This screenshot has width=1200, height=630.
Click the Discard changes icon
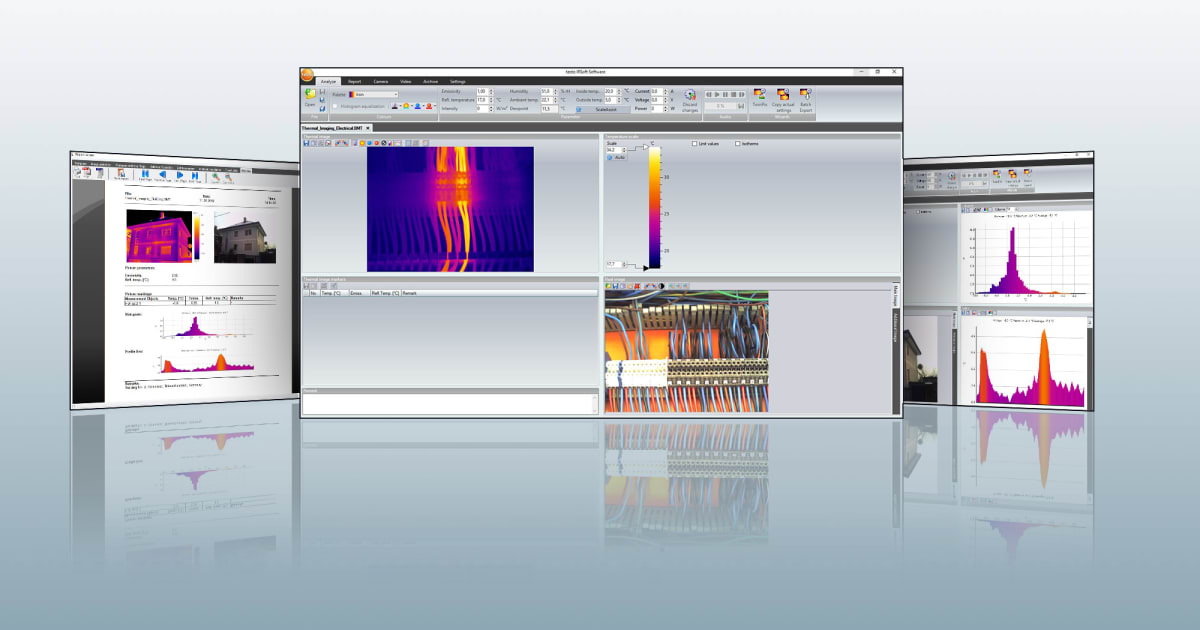click(x=690, y=97)
